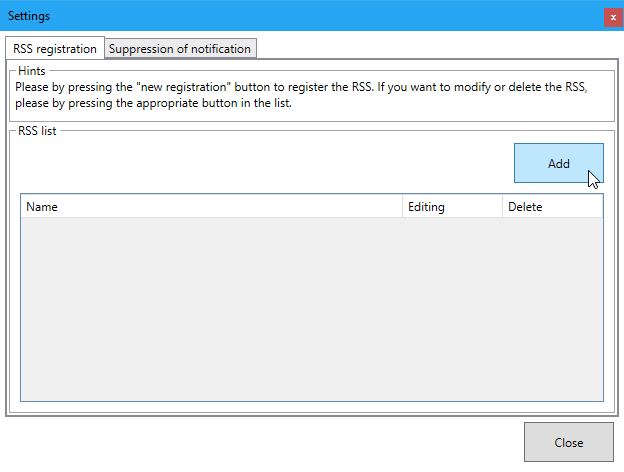Viewport: 624px width, 472px height.
Task: Click the bottom of the empty RSS list
Action: 311,390
